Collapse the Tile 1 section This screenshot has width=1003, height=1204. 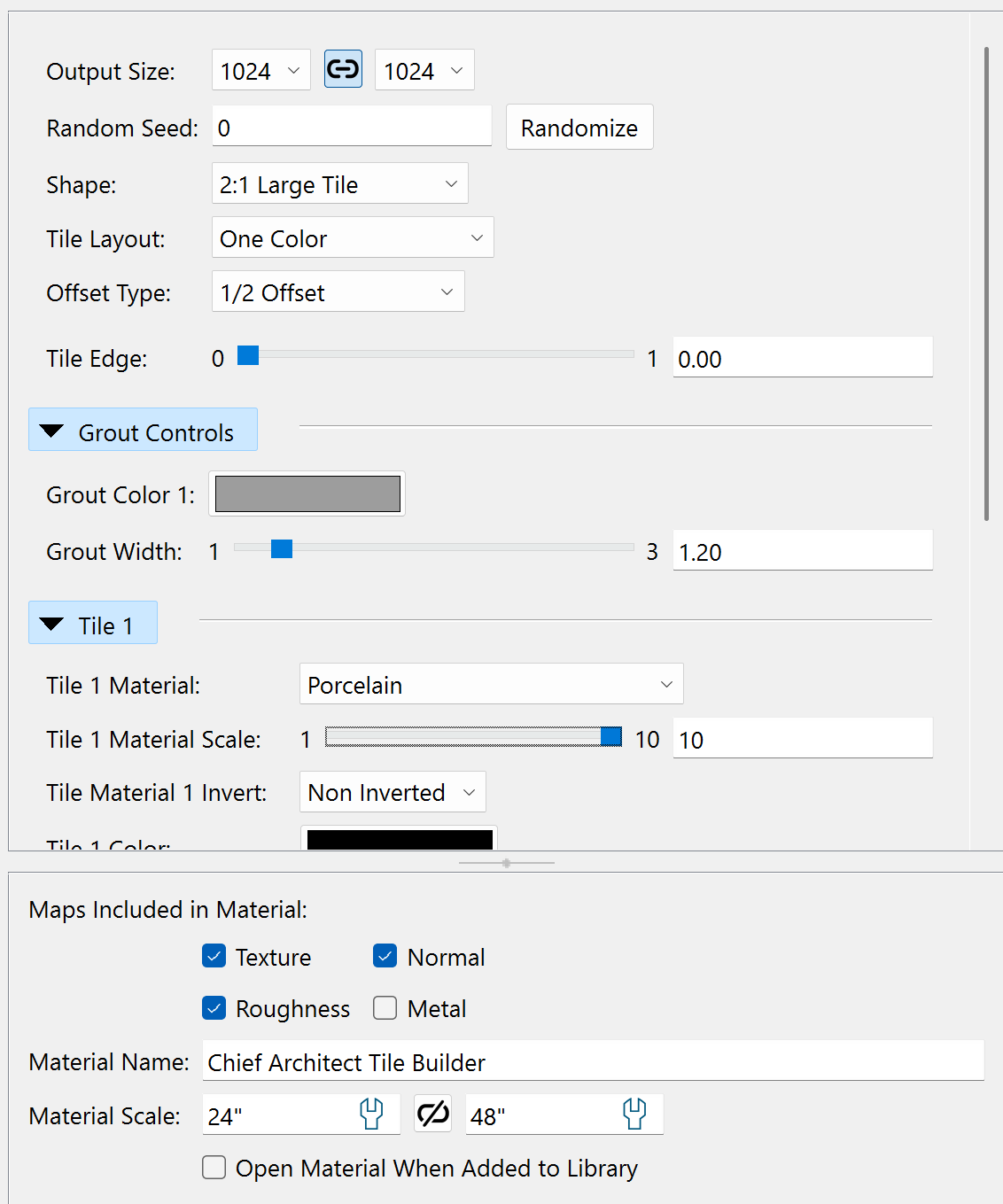click(93, 624)
